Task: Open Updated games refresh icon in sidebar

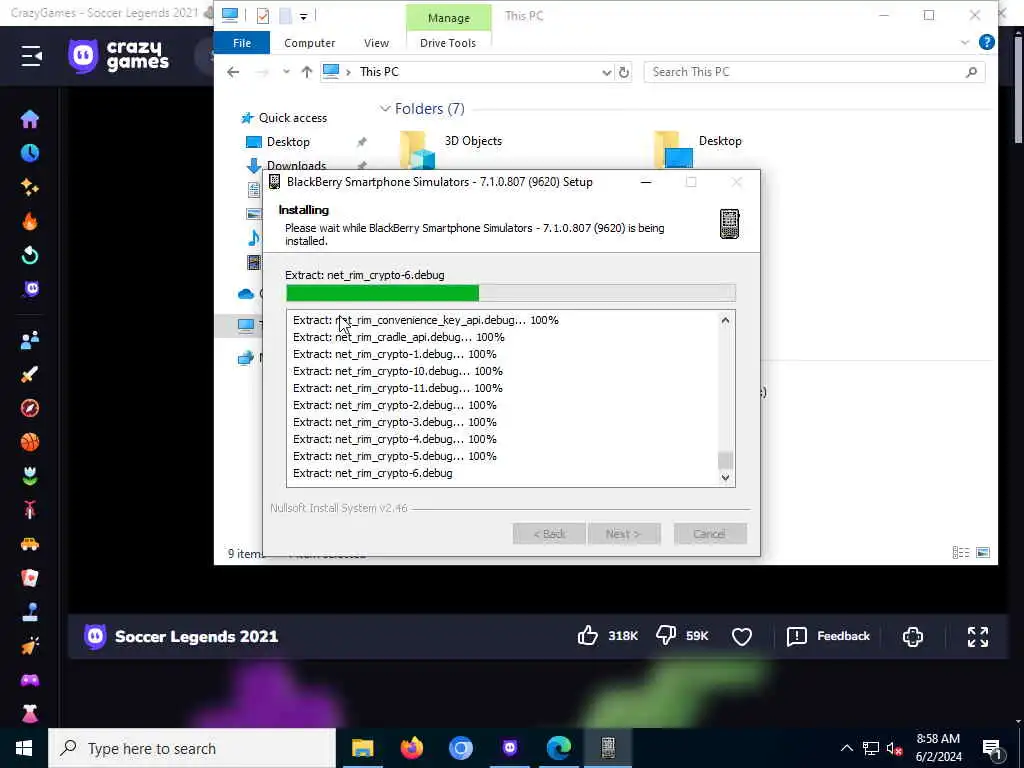Action: coord(29,255)
